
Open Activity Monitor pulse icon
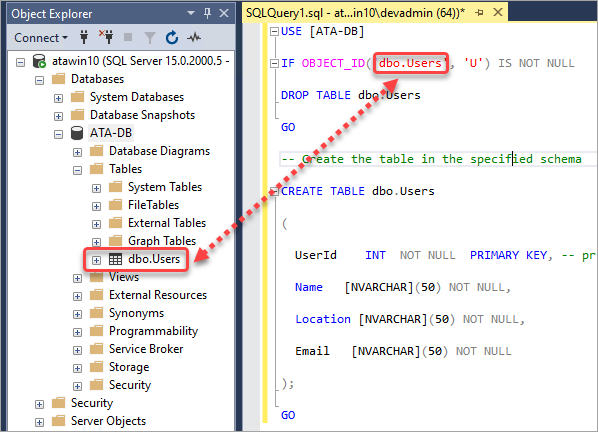[194, 37]
